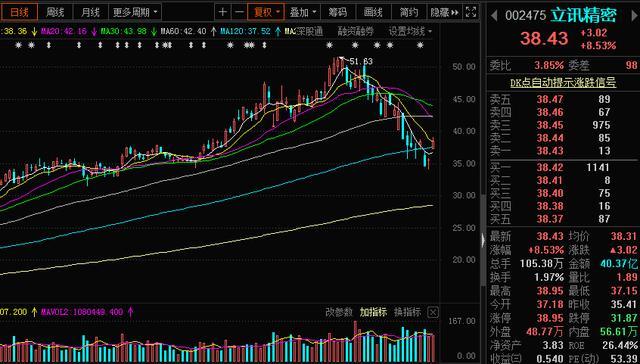This screenshot has width=640, height=364.
Task: Toggle the 筹码 chip distribution view
Action: click(338, 12)
